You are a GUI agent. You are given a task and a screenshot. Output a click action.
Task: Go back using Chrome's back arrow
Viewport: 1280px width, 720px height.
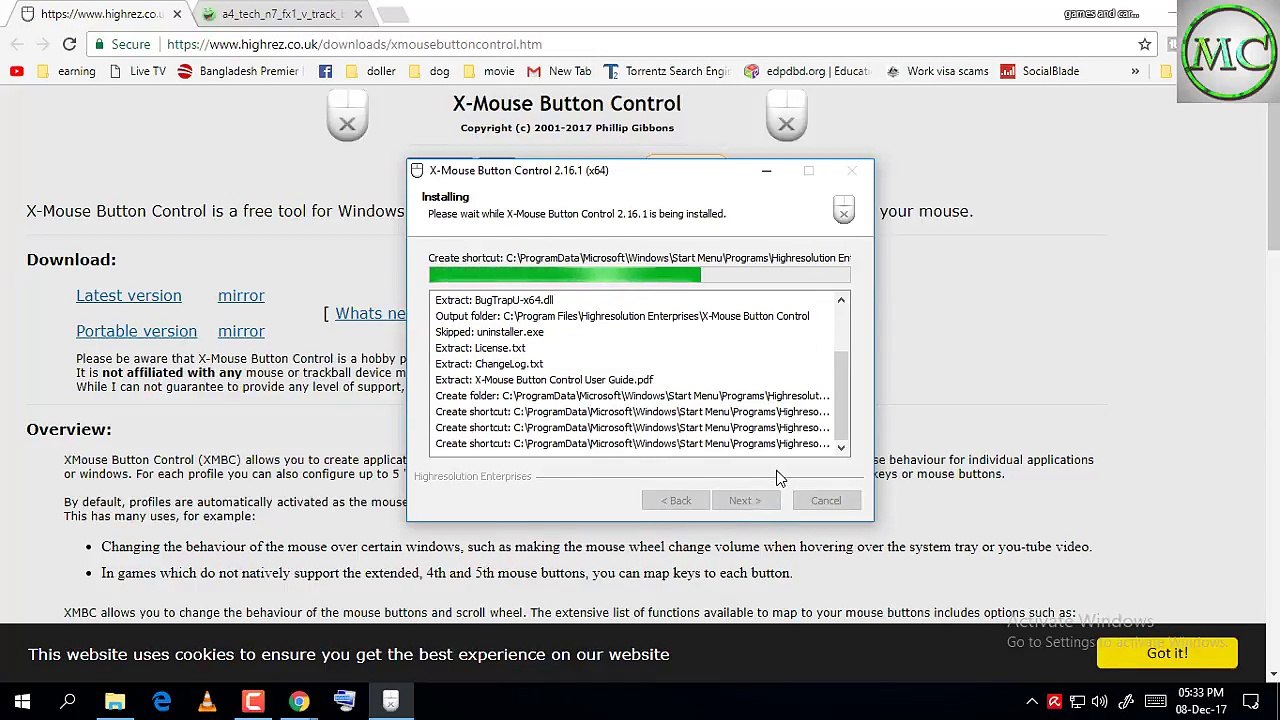(16, 44)
